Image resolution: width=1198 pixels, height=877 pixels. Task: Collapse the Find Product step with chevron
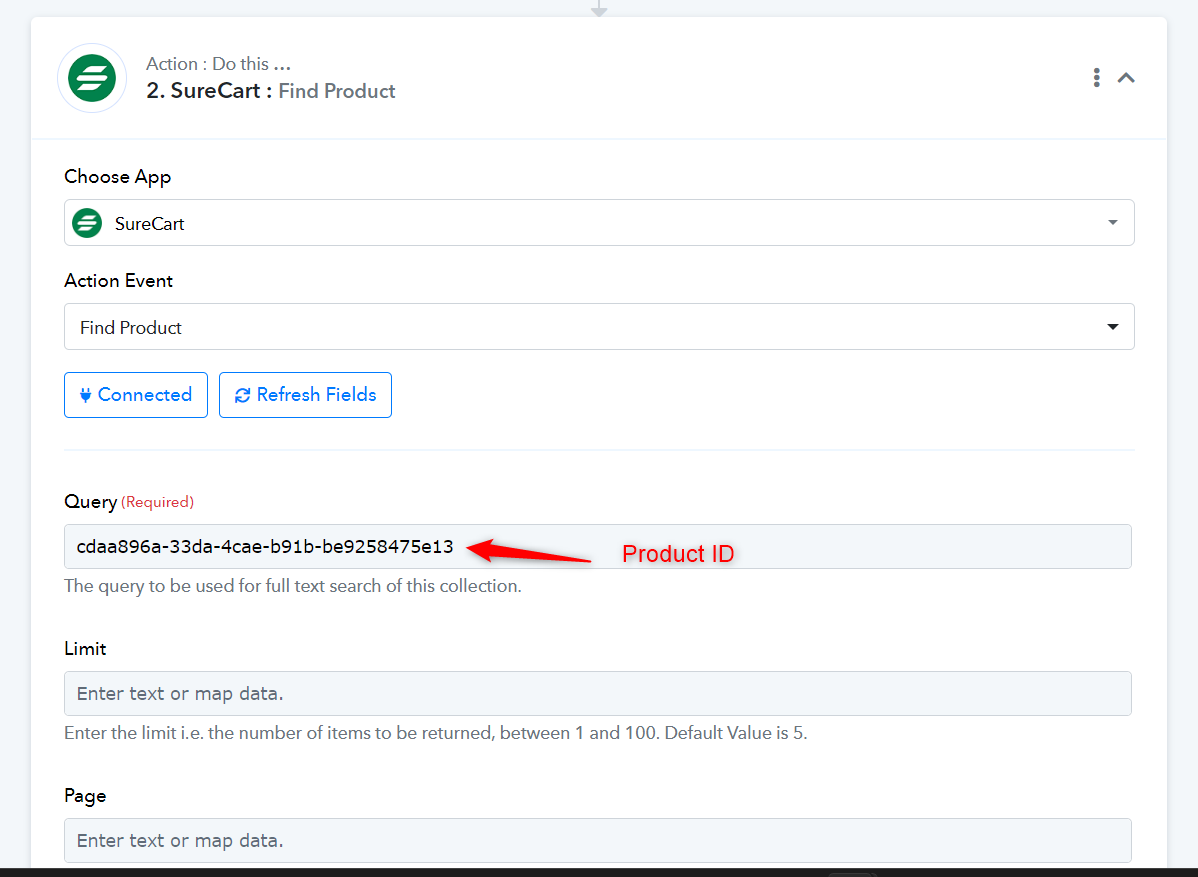click(x=1126, y=78)
